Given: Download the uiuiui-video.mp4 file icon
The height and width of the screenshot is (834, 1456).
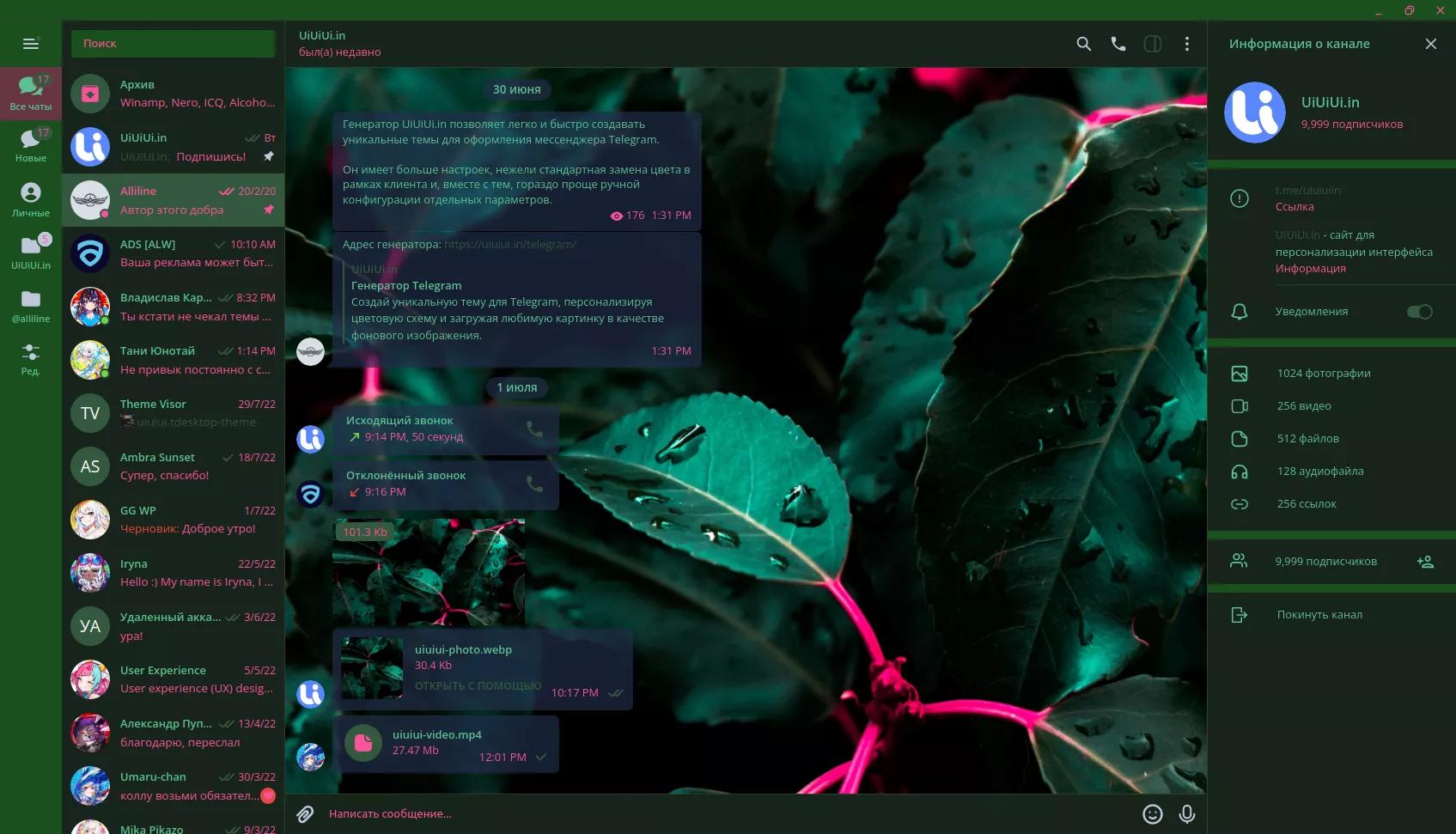Looking at the screenshot, I should pos(363,743).
